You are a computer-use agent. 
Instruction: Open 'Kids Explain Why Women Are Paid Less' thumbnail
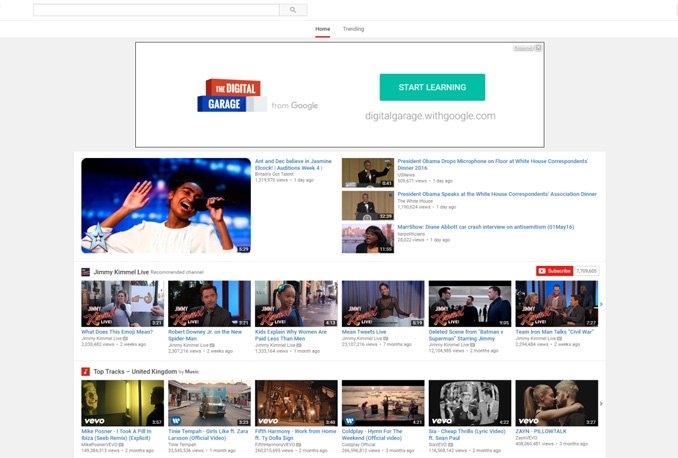pyautogui.click(x=296, y=304)
